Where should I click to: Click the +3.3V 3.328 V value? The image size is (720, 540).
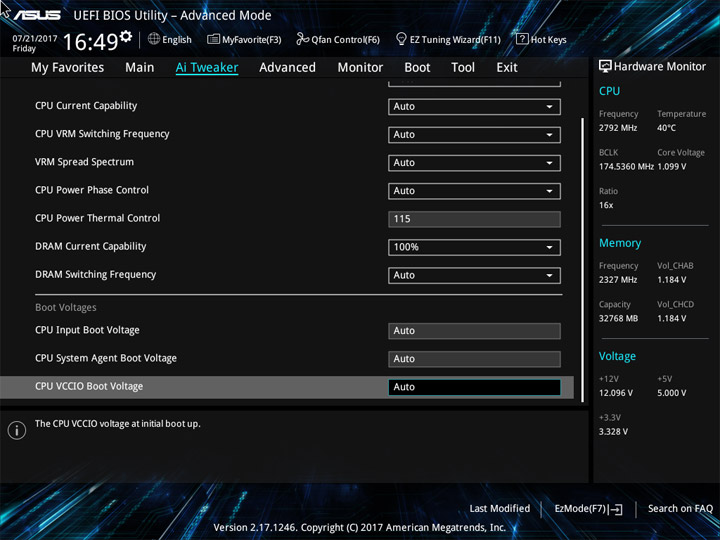click(613, 432)
